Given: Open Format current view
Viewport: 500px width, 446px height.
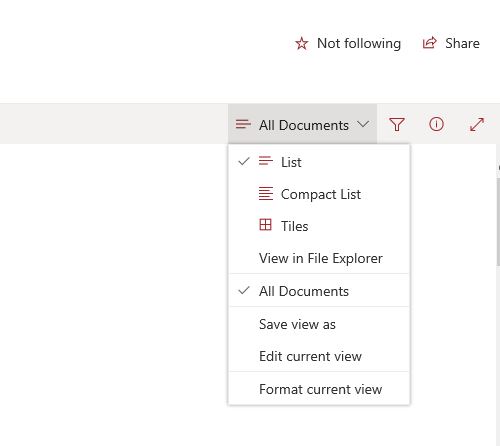Looking at the screenshot, I should click(319, 389).
